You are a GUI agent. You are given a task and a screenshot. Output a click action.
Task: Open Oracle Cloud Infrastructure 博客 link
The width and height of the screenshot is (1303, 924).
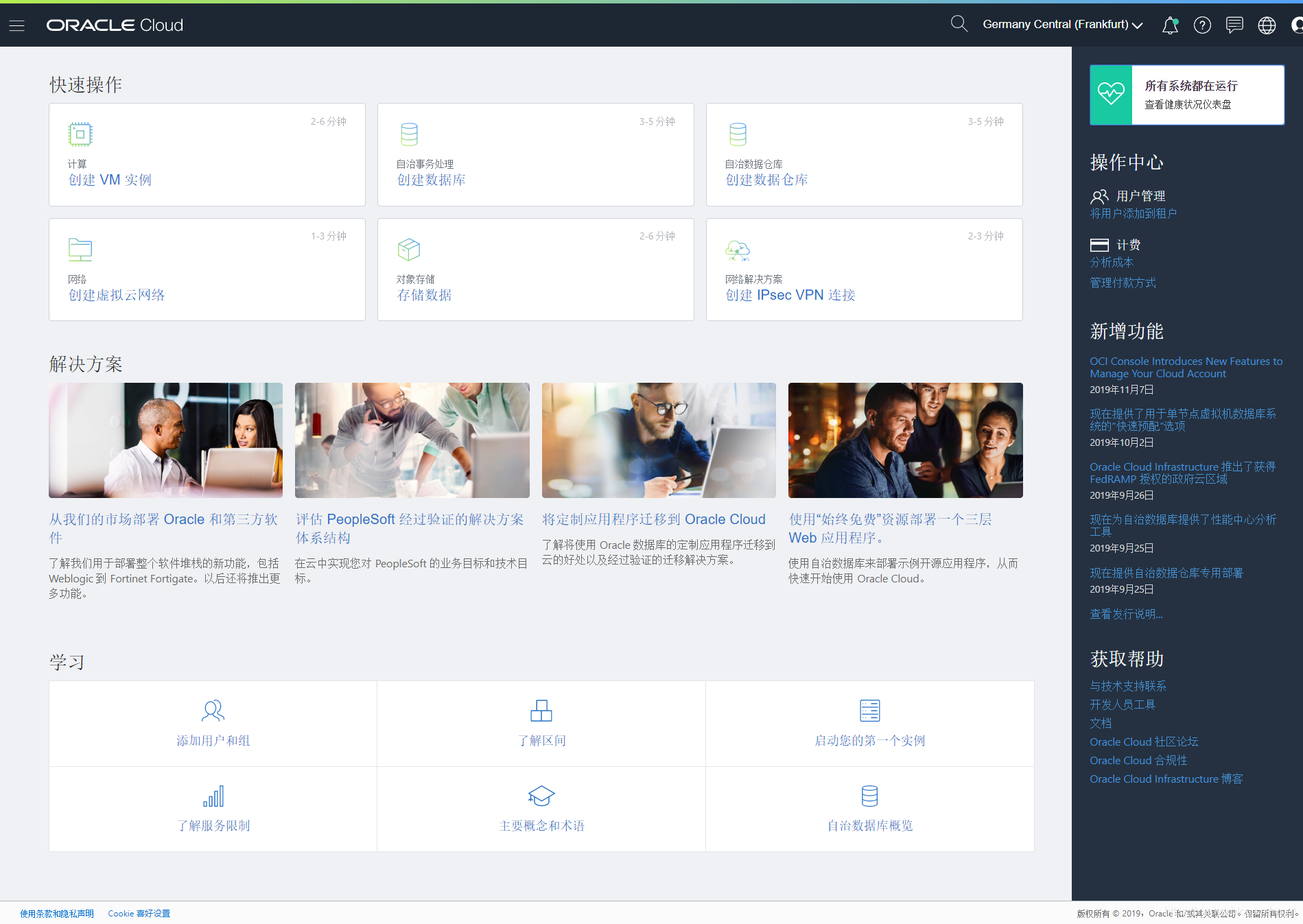click(x=1166, y=779)
